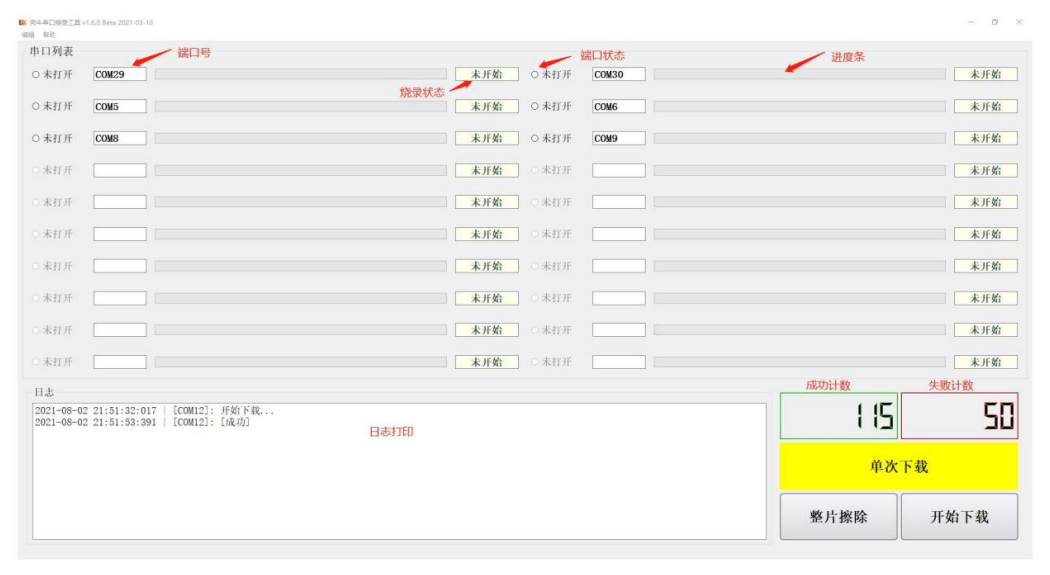Viewport: 1050px width, 575px height.
Task: Open the 编辑 menu
Action: [x=27, y=34]
